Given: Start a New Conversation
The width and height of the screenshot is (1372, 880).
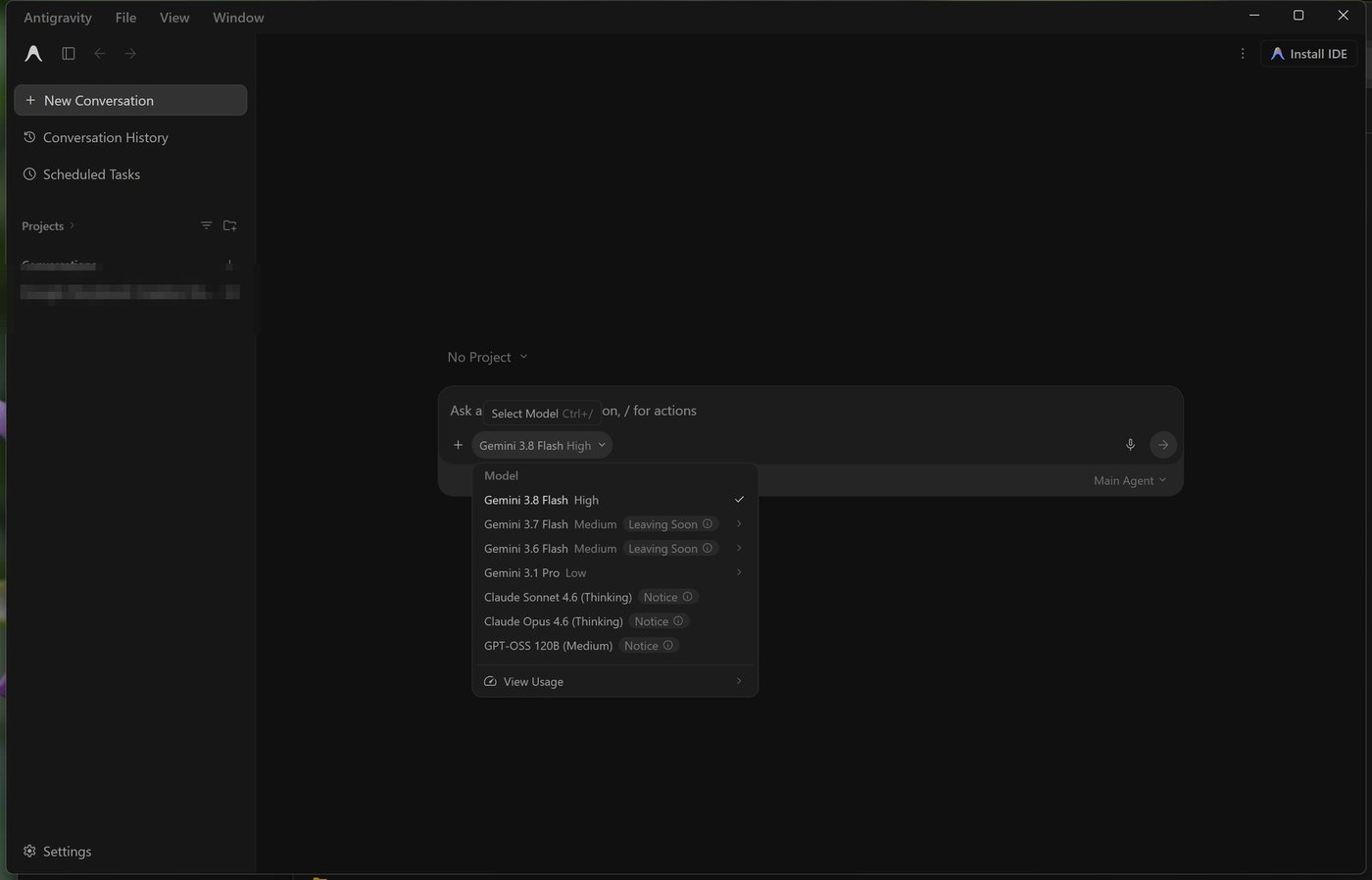Looking at the screenshot, I should click(x=130, y=100).
